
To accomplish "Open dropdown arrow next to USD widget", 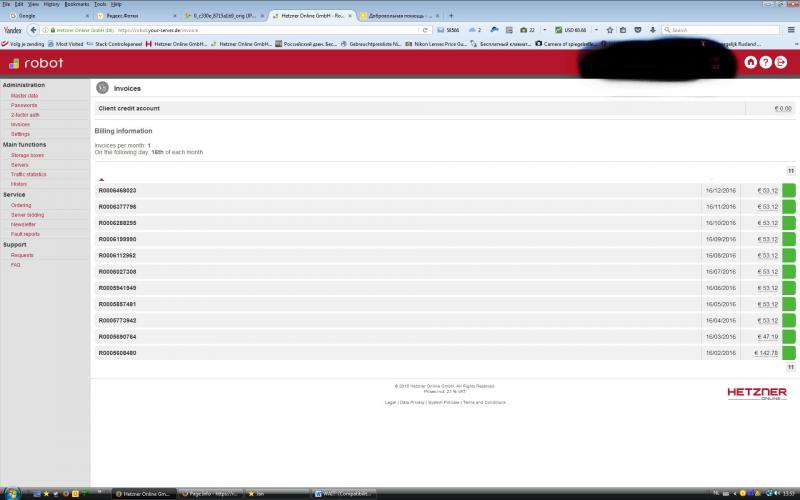I will pyautogui.click(x=596, y=30).
